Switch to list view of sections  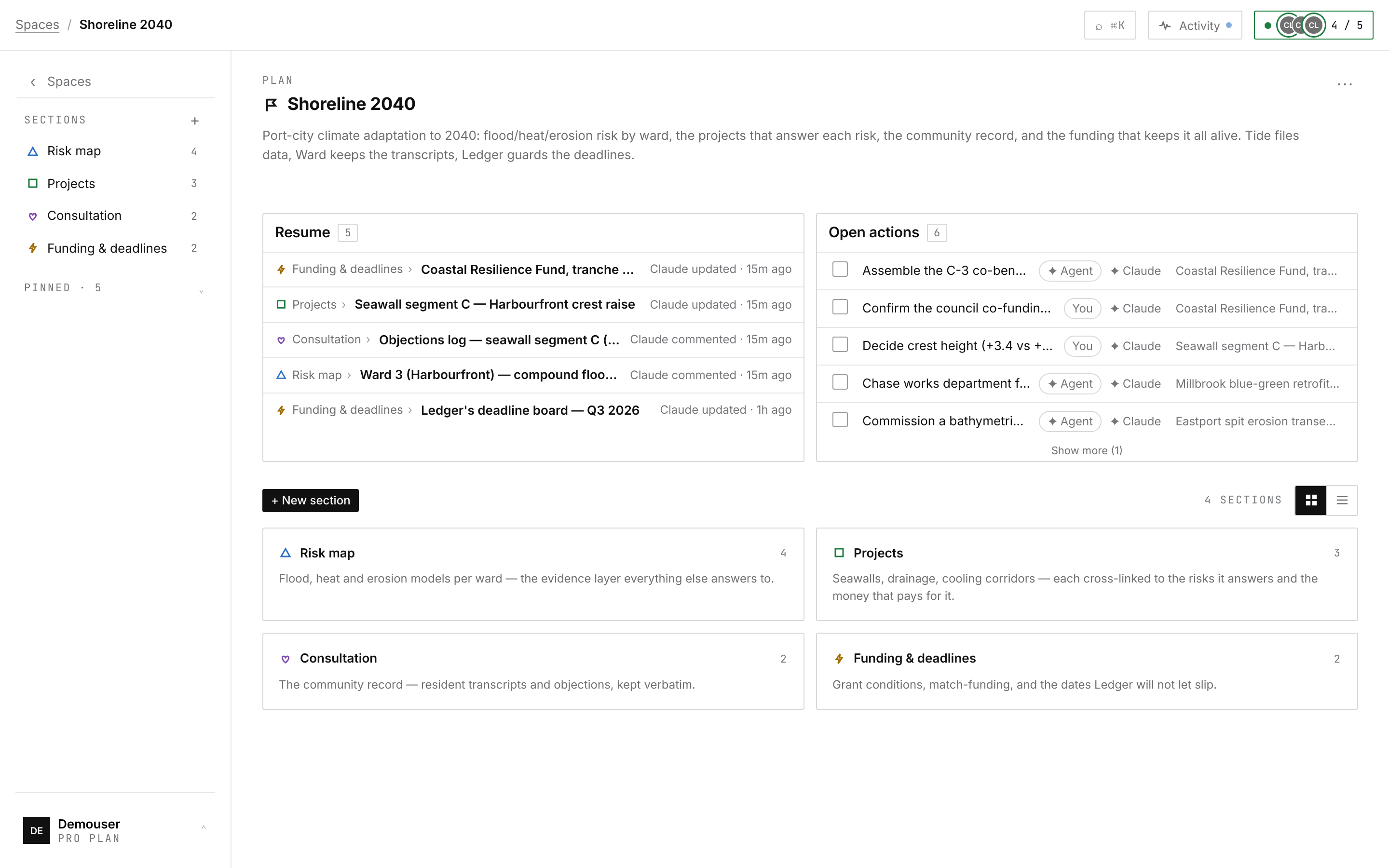point(1342,500)
